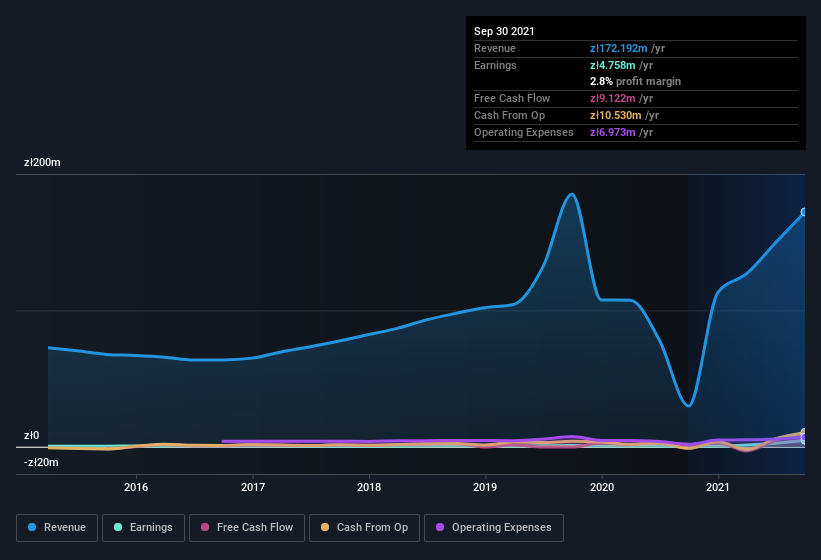821x560 pixels.
Task: Toggle the Free Cash Flow legend button
Action: click(x=247, y=528)
